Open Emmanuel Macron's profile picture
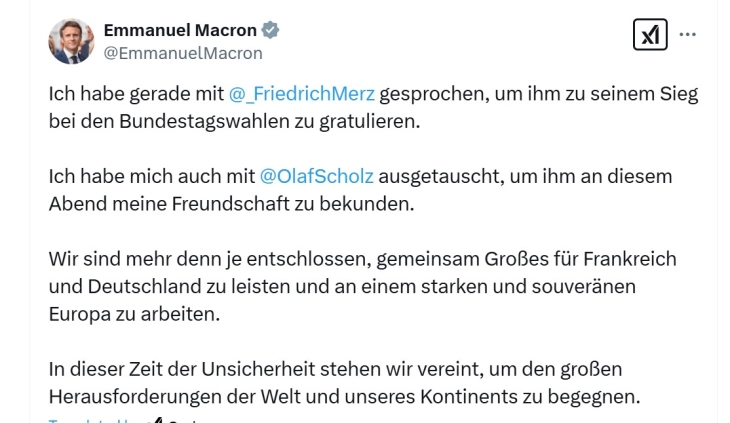This screenshot has height=423, width=730. [x=71, y=41]
